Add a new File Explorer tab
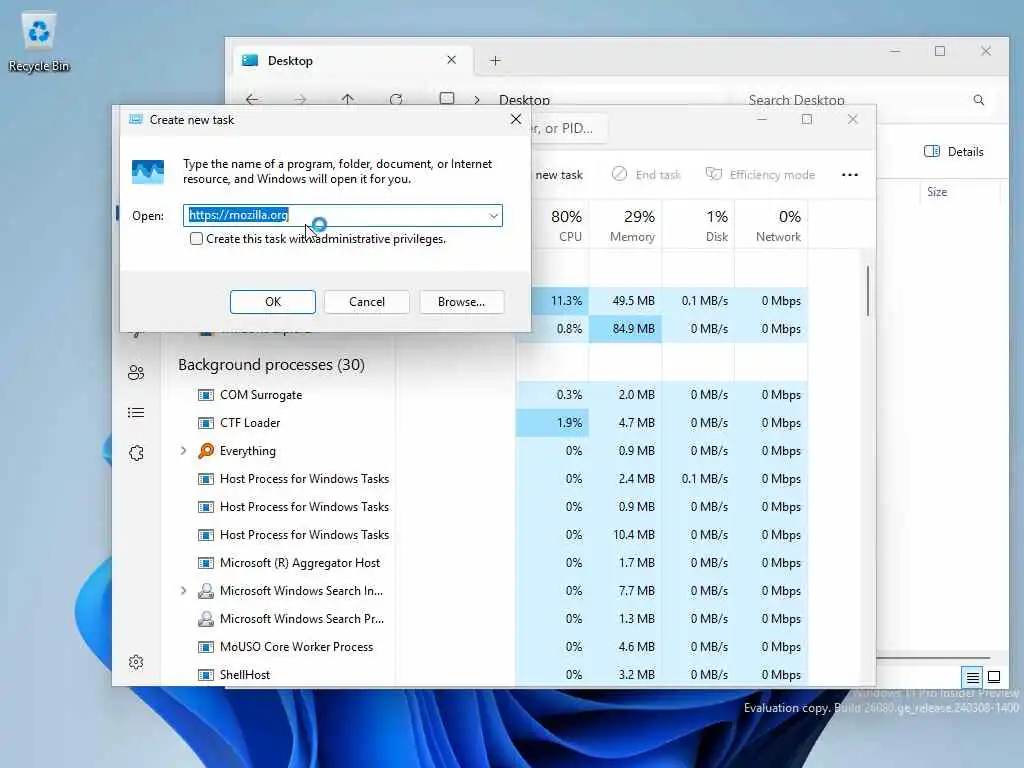Screen dimensions: 1024x768 coord(495,61)
